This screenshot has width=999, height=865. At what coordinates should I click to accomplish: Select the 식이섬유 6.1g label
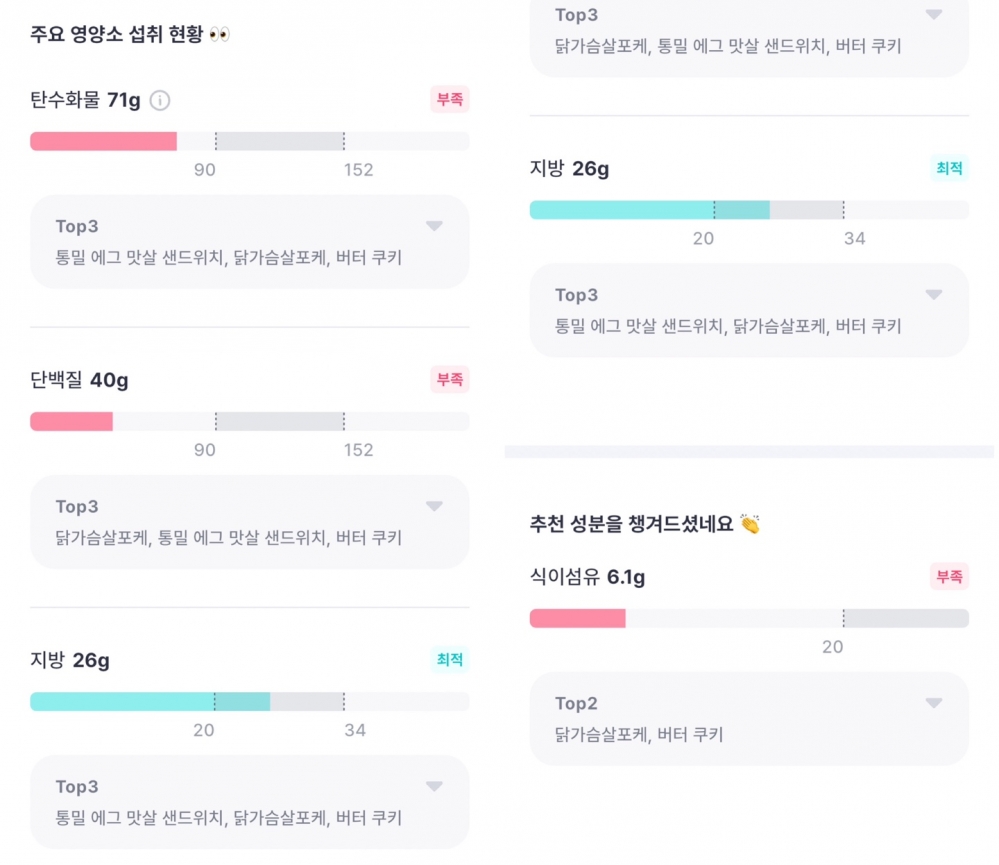click(x=587, y=577)
